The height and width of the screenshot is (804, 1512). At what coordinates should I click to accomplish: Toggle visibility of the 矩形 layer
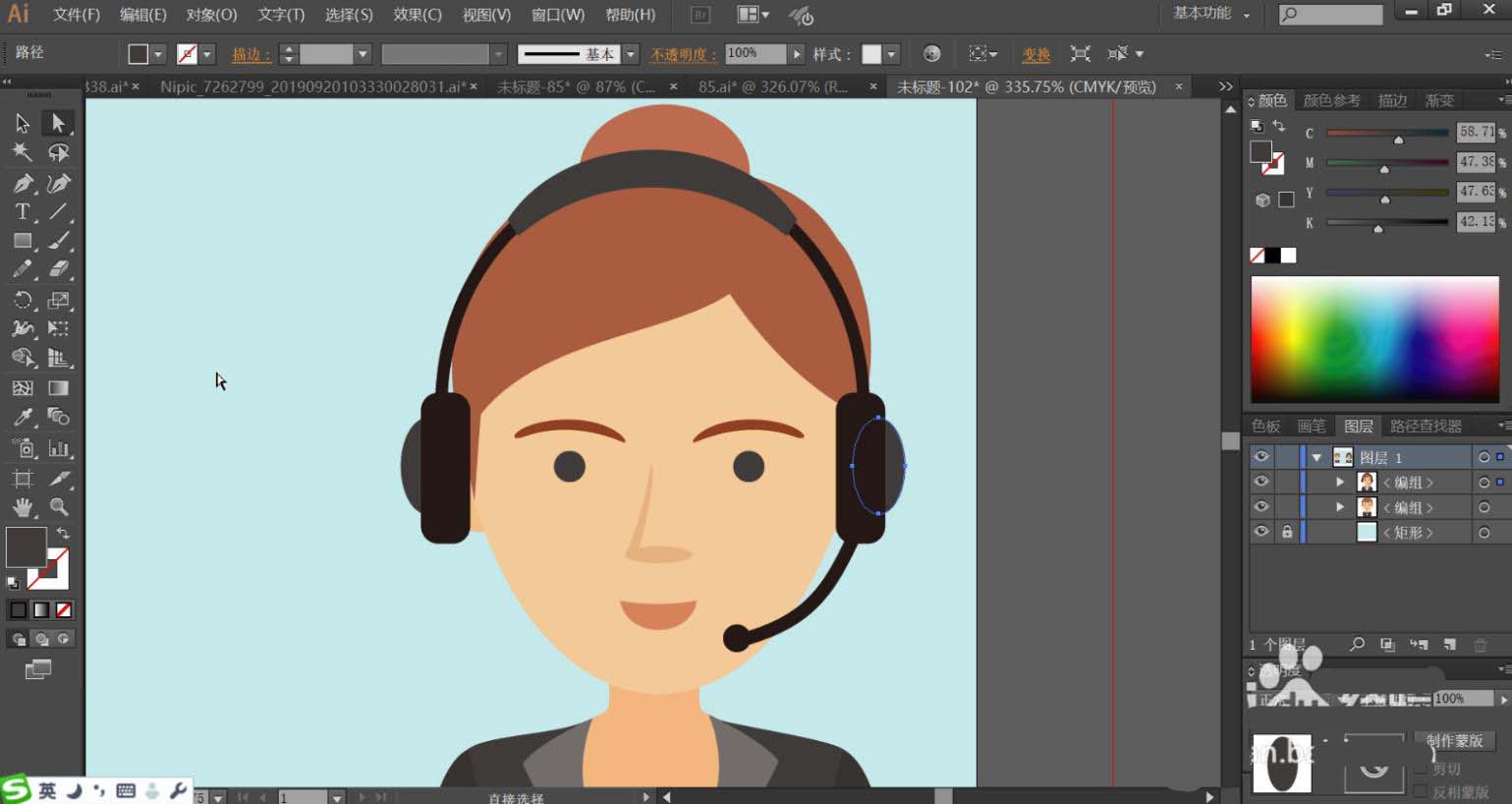coord(1261,532)
